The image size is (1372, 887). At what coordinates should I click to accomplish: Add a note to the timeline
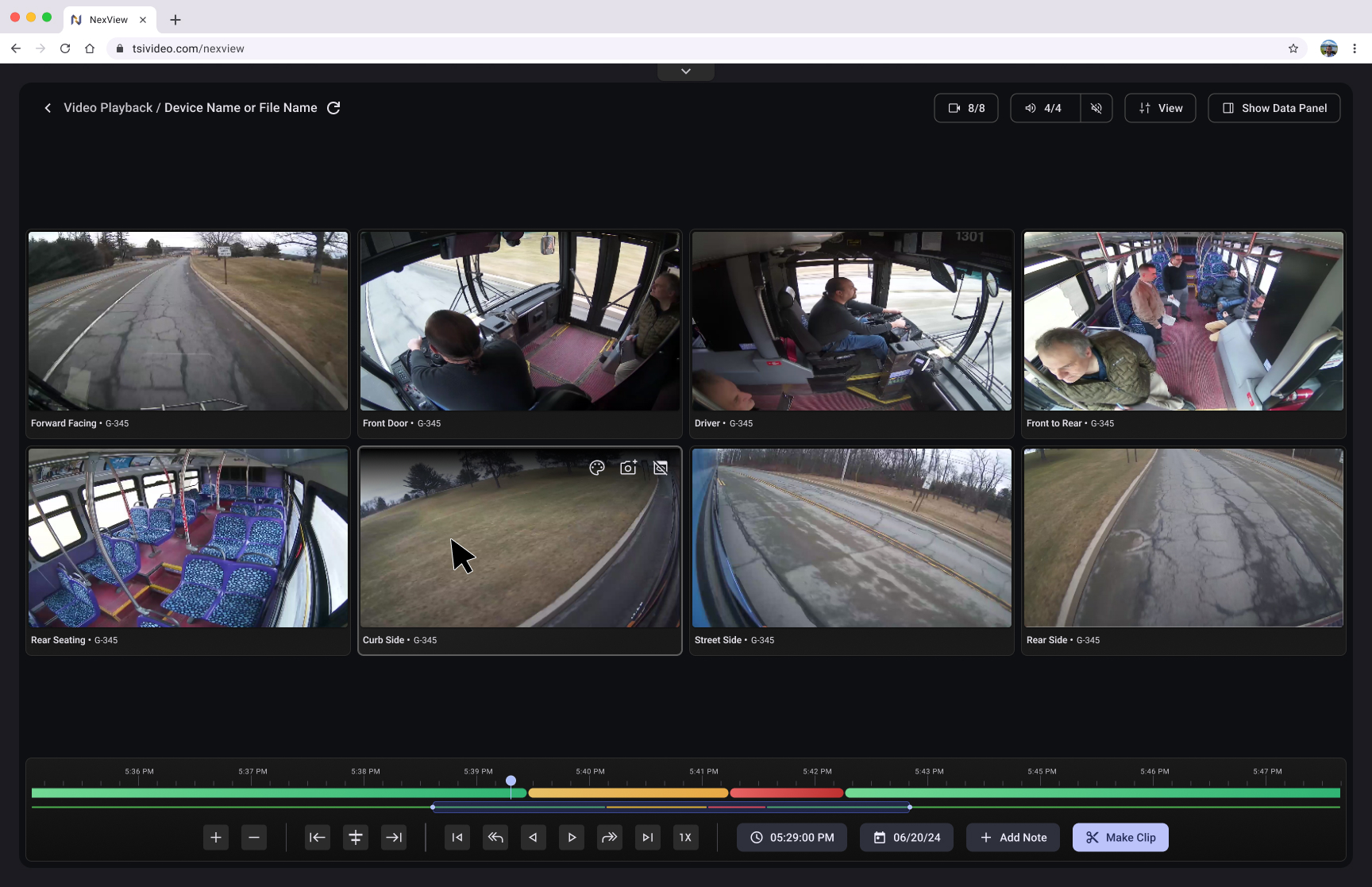point(1012,837)
